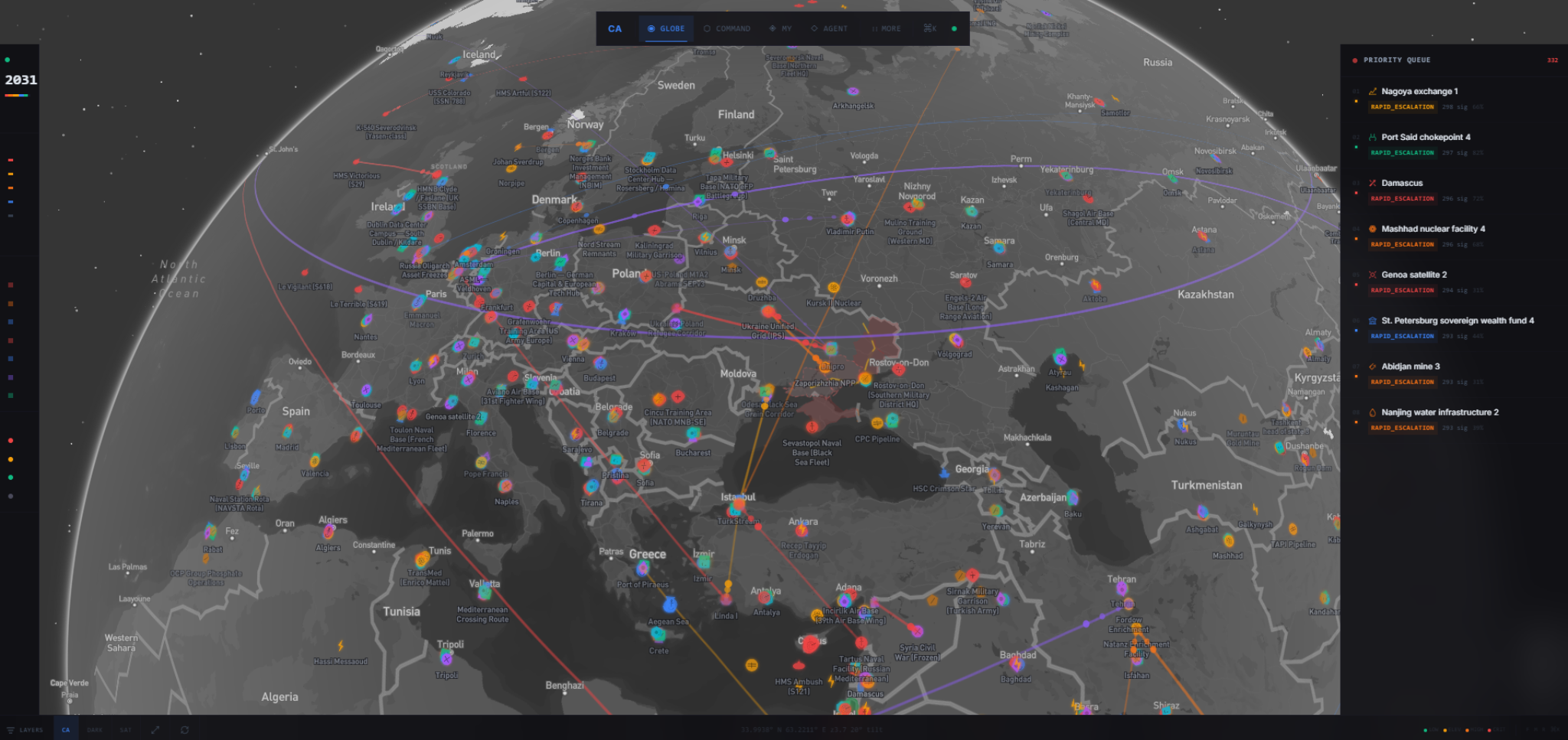
Task: Select the SAT map style
Action: (126, 730)
